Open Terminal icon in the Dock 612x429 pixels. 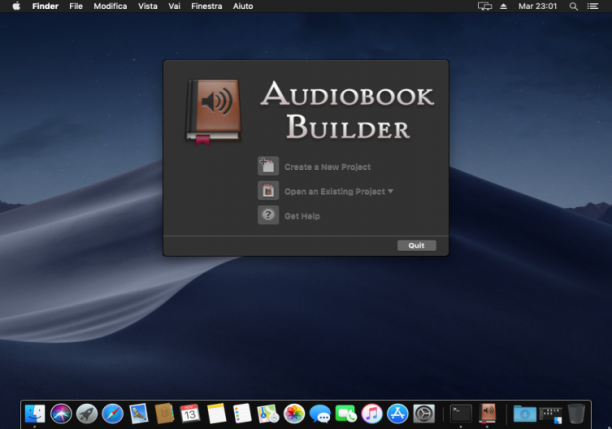461,413
